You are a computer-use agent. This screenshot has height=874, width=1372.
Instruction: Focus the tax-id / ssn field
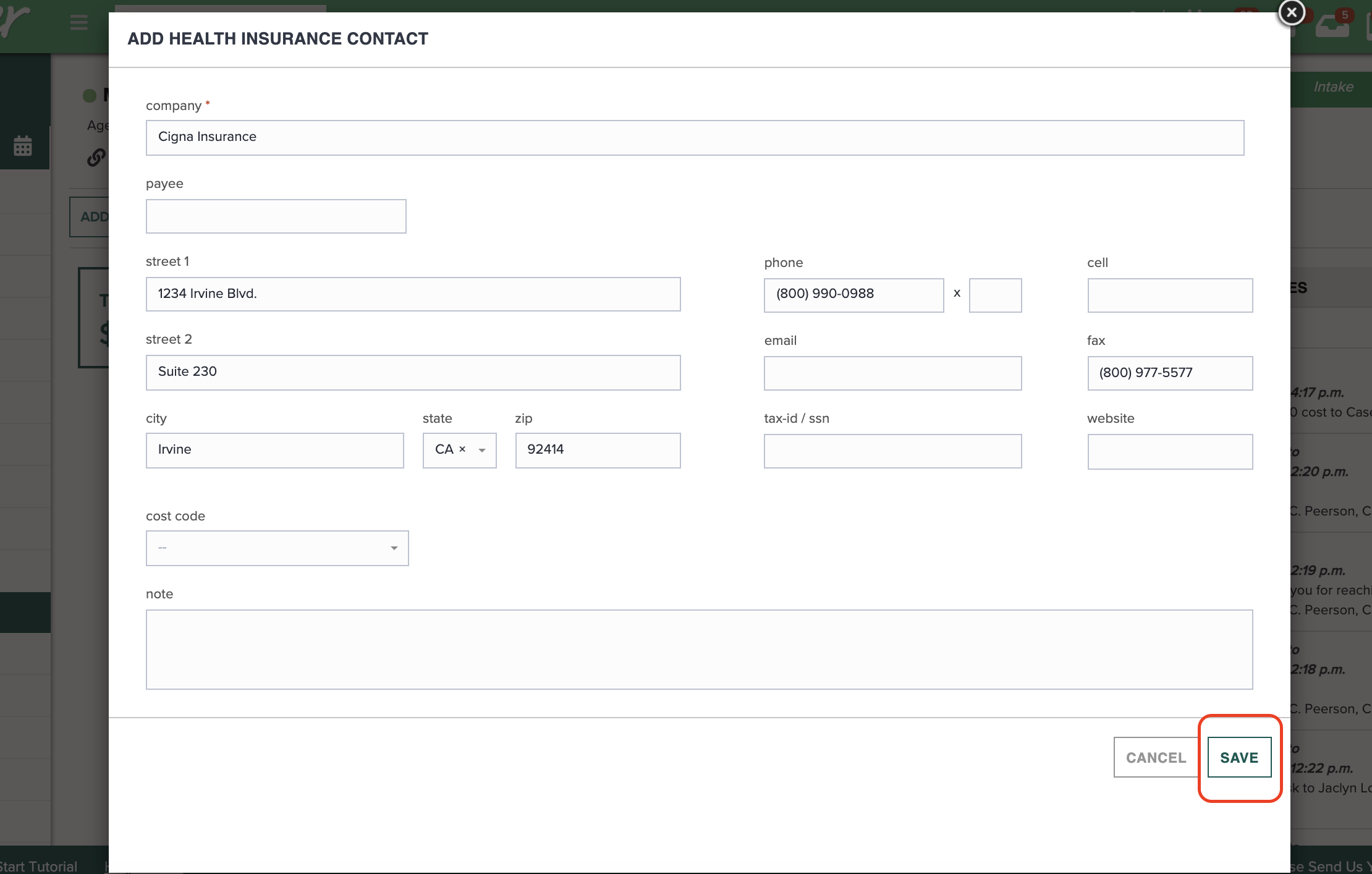(892, 451)
